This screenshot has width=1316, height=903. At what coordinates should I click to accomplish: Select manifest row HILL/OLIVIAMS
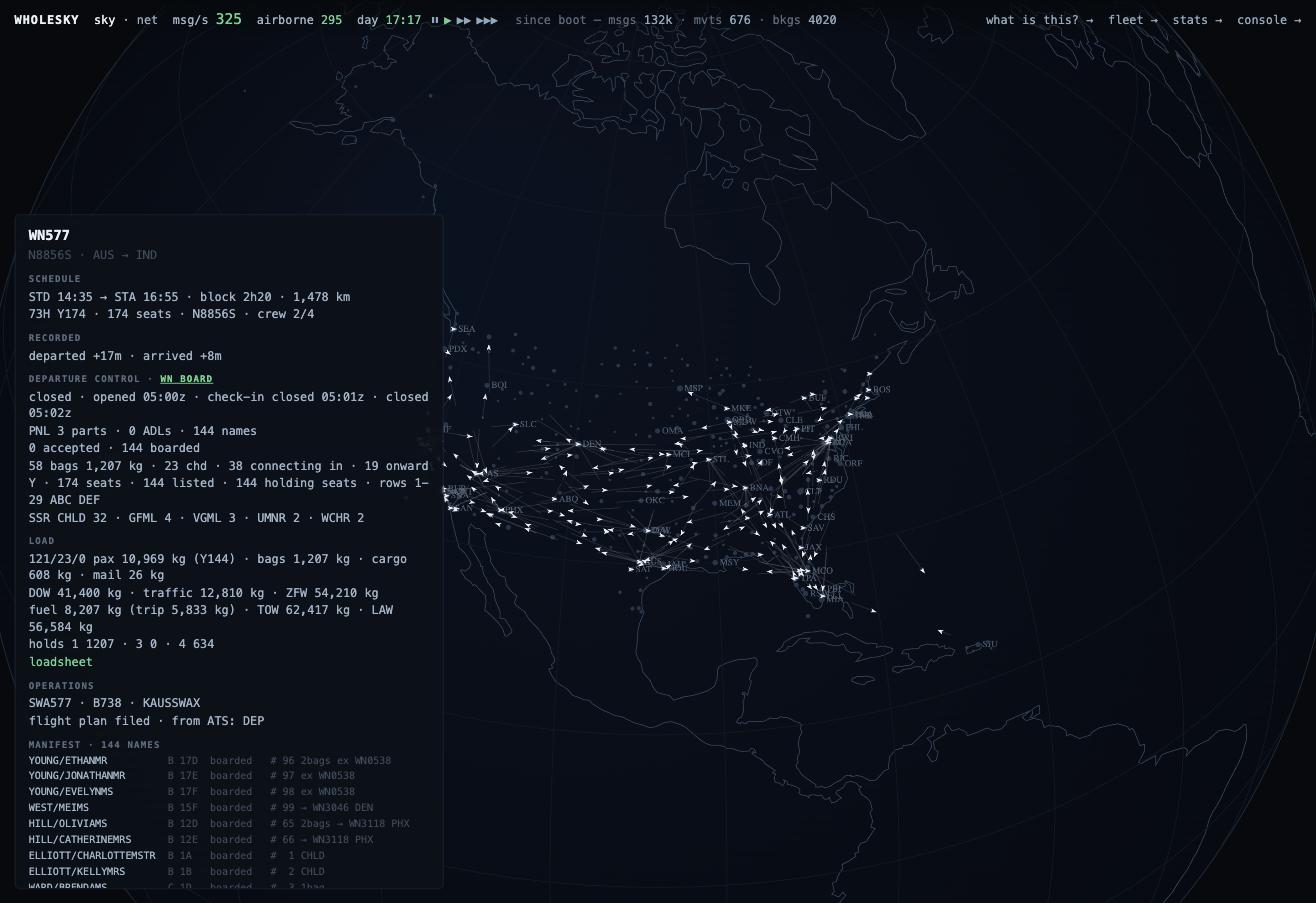coord(228,824)
